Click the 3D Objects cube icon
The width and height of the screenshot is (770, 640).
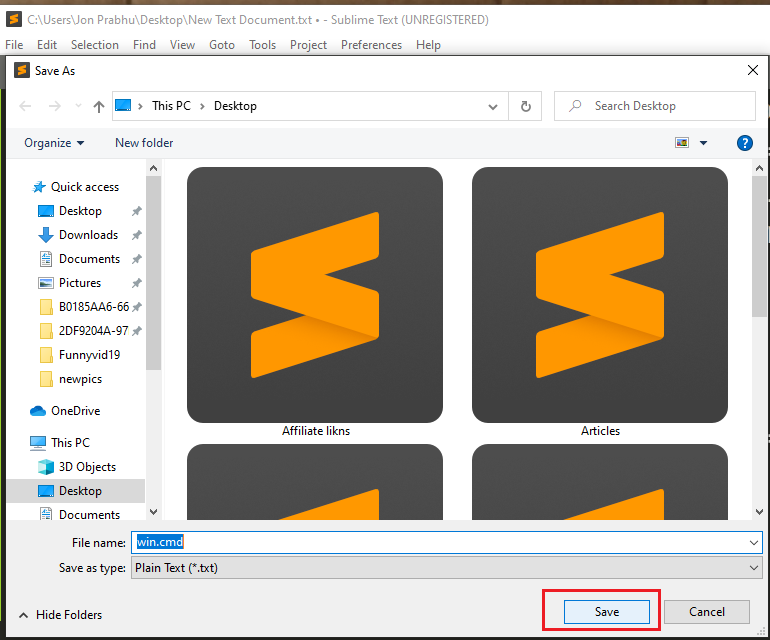(46, 467)
